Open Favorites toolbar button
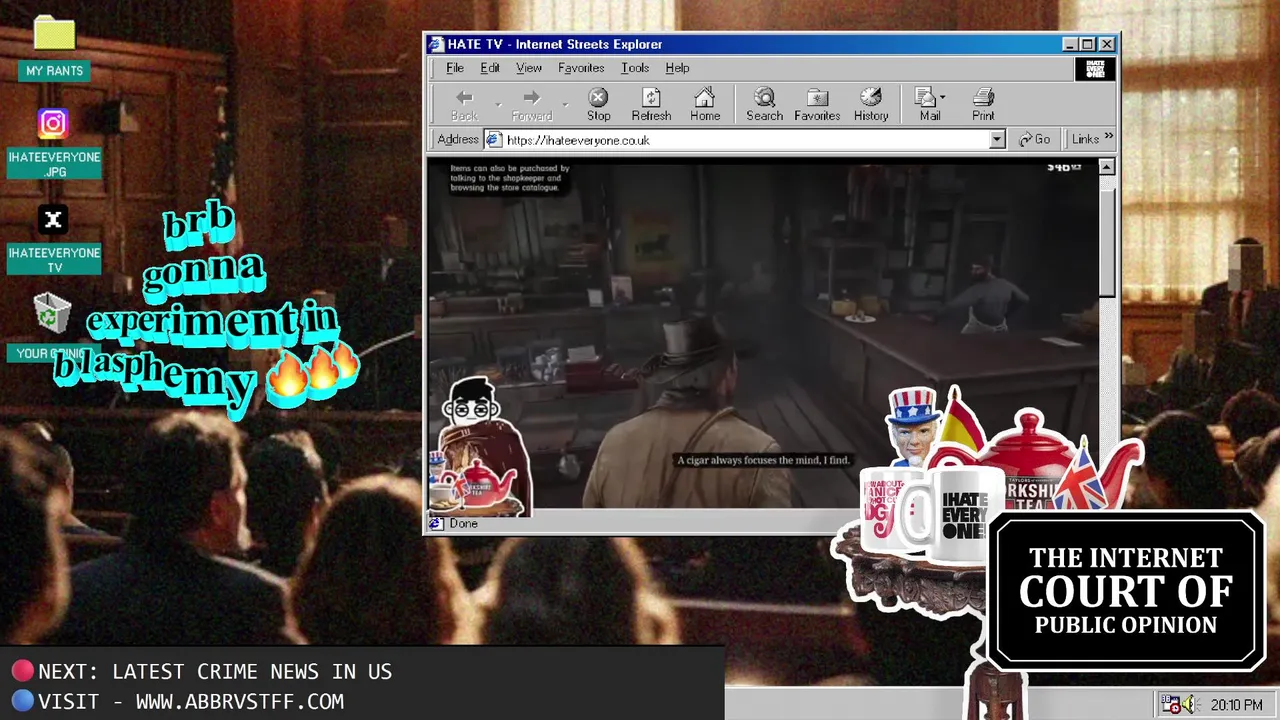 pyautogui.click(x=817, y=104)
